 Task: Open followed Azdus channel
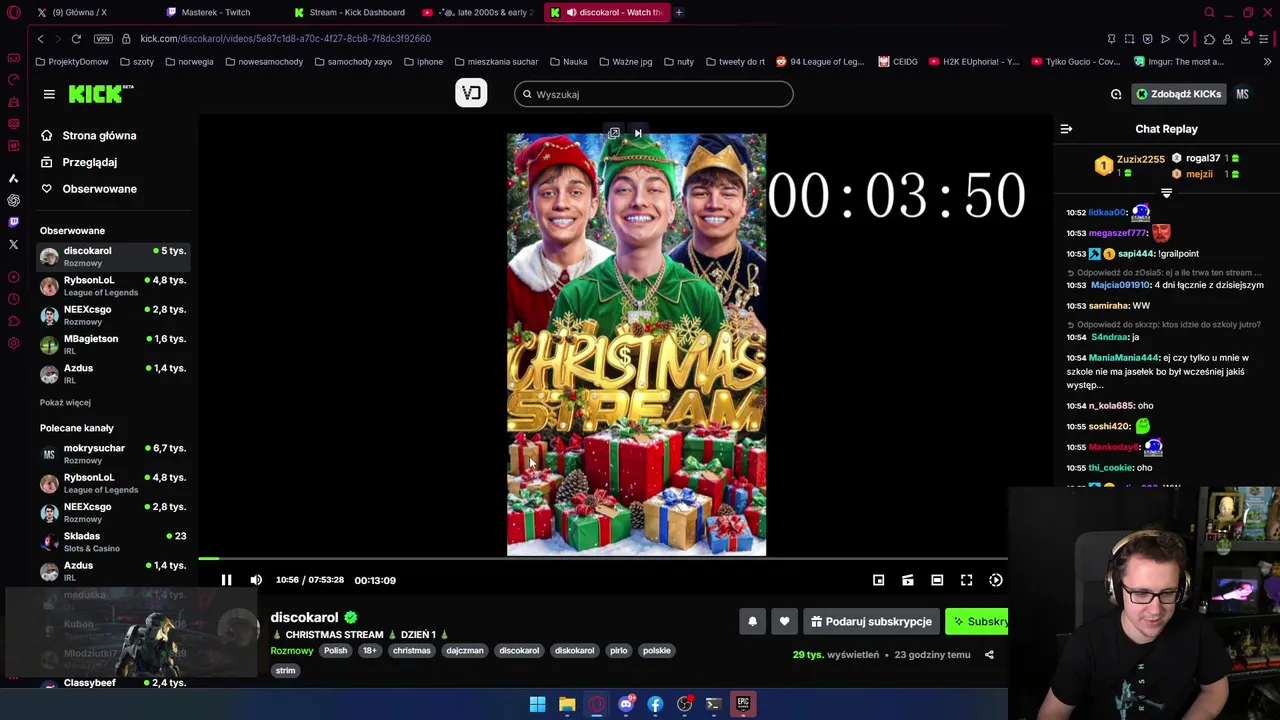tap(113, 373)
